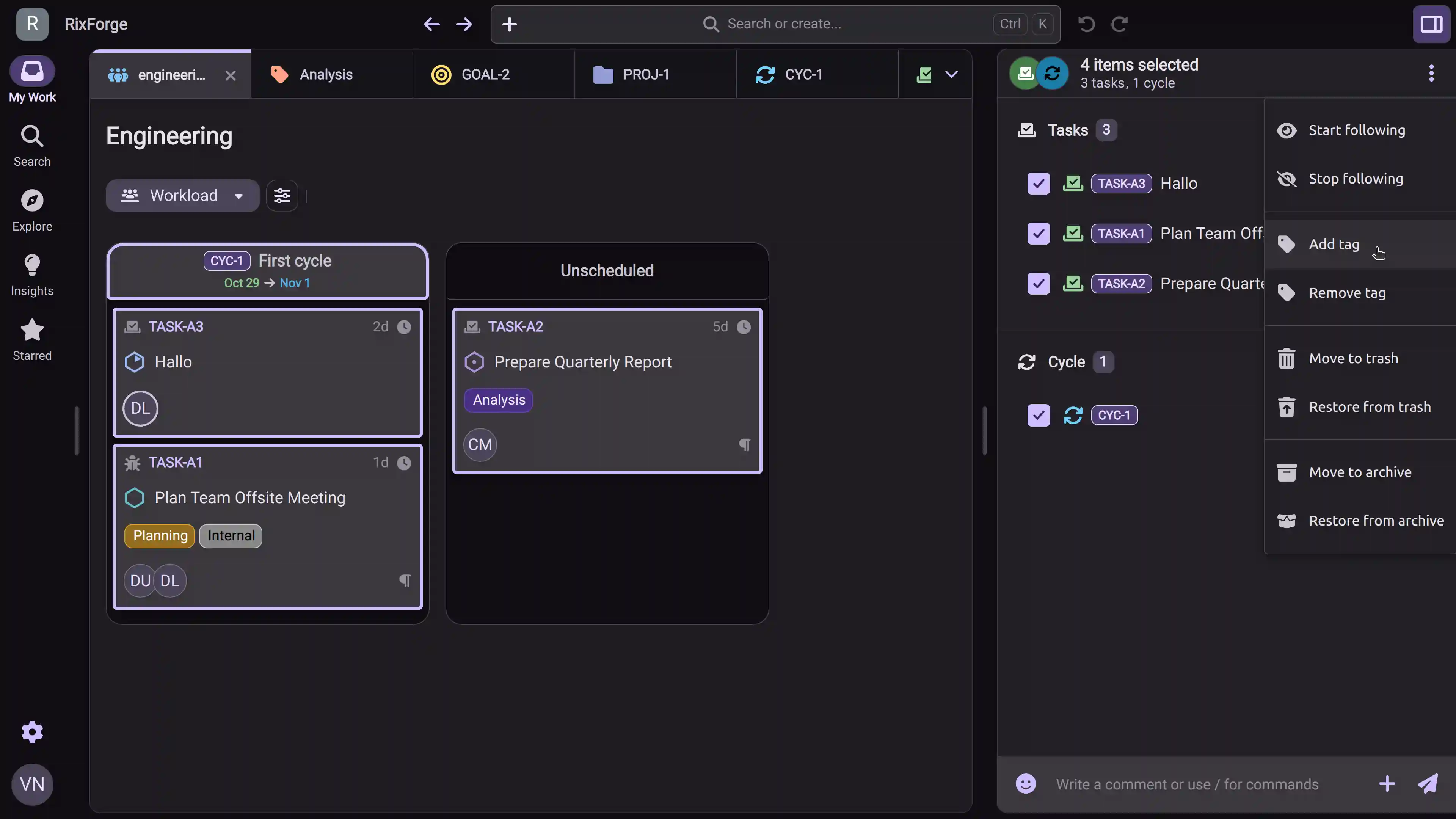The image size is (1456, 819).
Task: Uncheck the TASK-A3 Hallo checkbox
Action: coord(1038,184)
